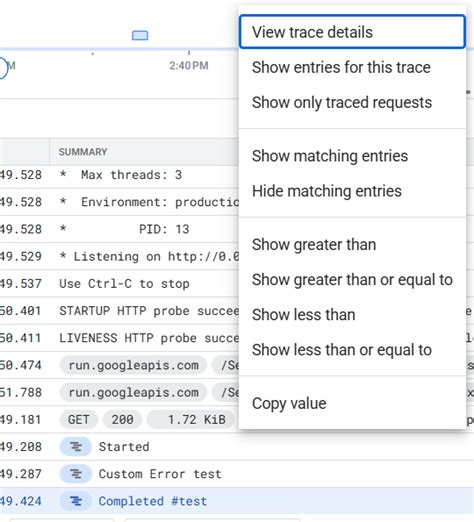
Task: Click timestamp 50.401 on STARTUP row
Action: tap(21, 311)
